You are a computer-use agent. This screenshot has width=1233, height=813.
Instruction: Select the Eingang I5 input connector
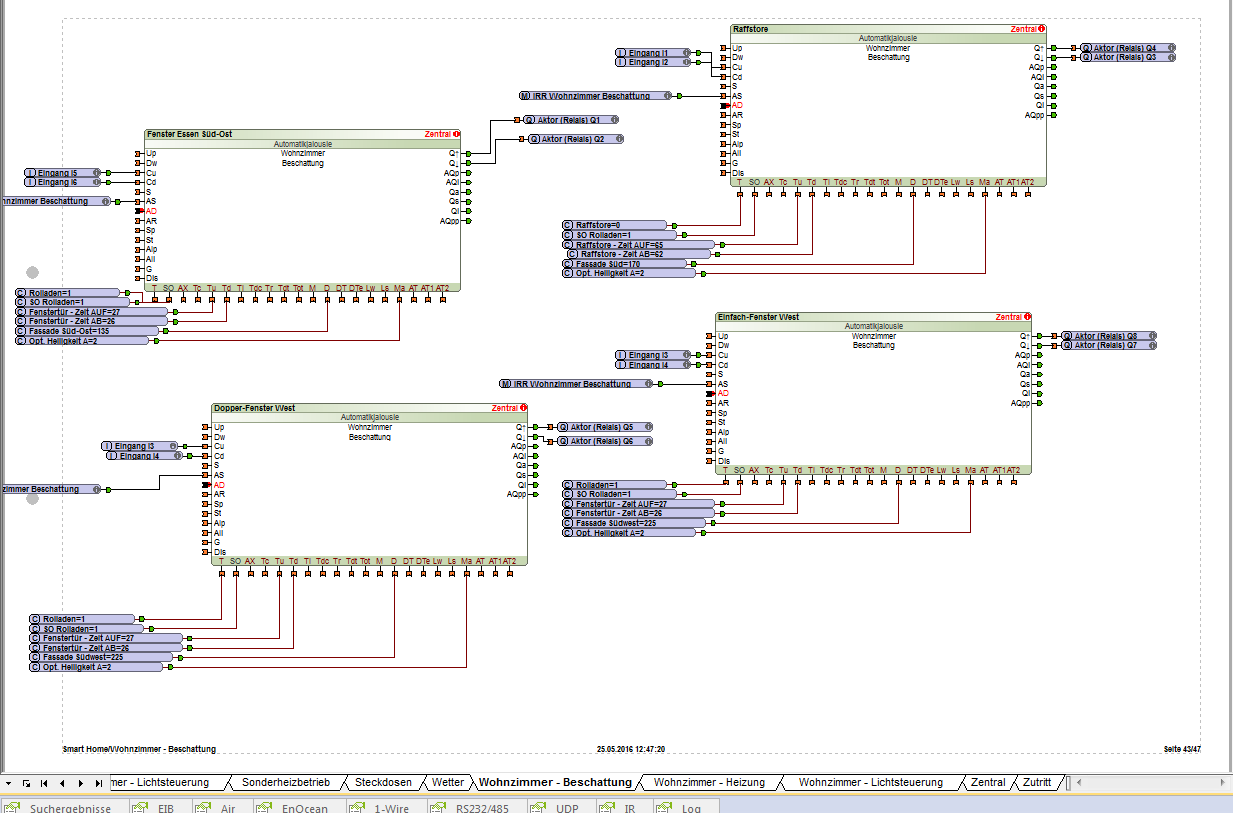[x=63, y=173]
